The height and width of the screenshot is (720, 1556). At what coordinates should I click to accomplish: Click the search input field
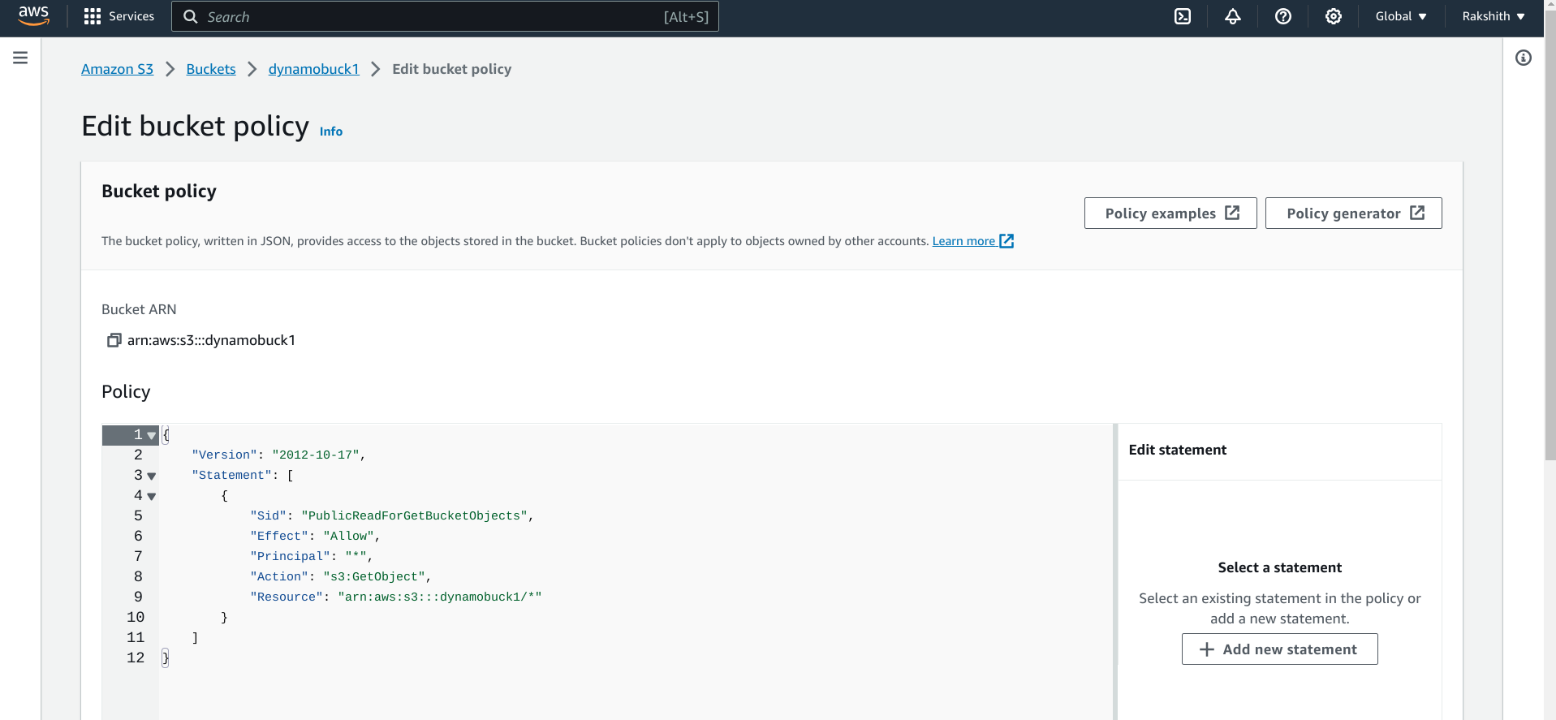(x=445, y=17)
